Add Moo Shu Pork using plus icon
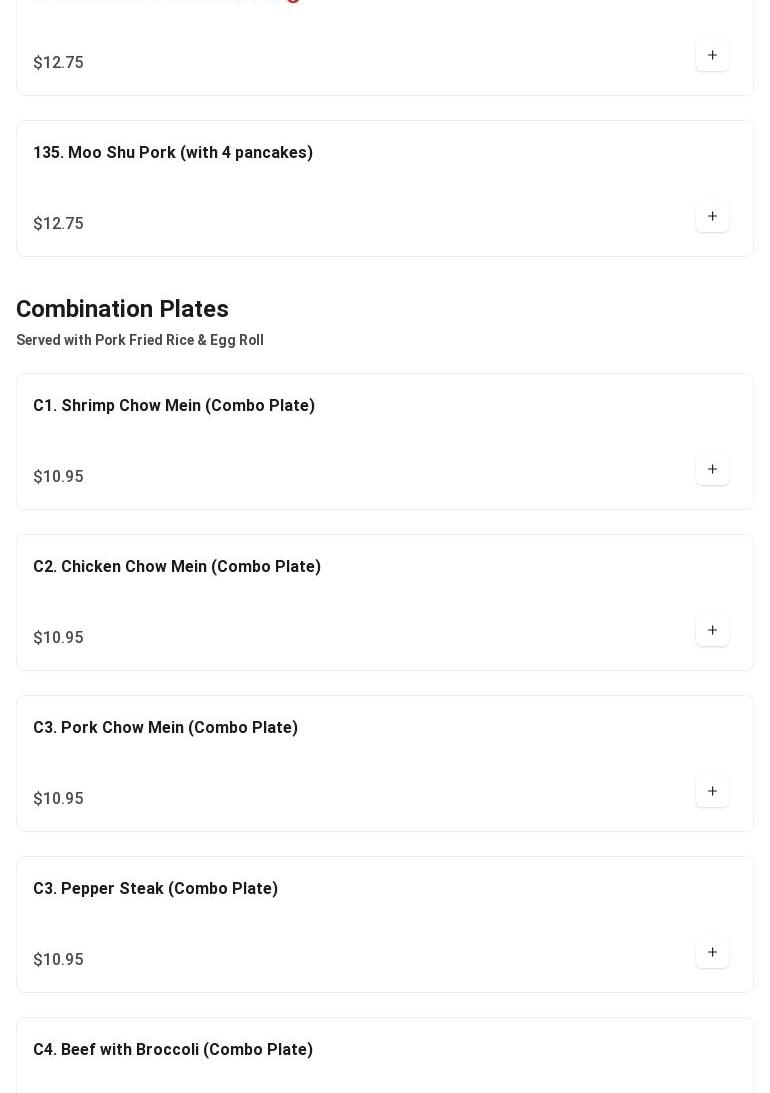Screen dimensions: 770x1093 pos(712,216)
